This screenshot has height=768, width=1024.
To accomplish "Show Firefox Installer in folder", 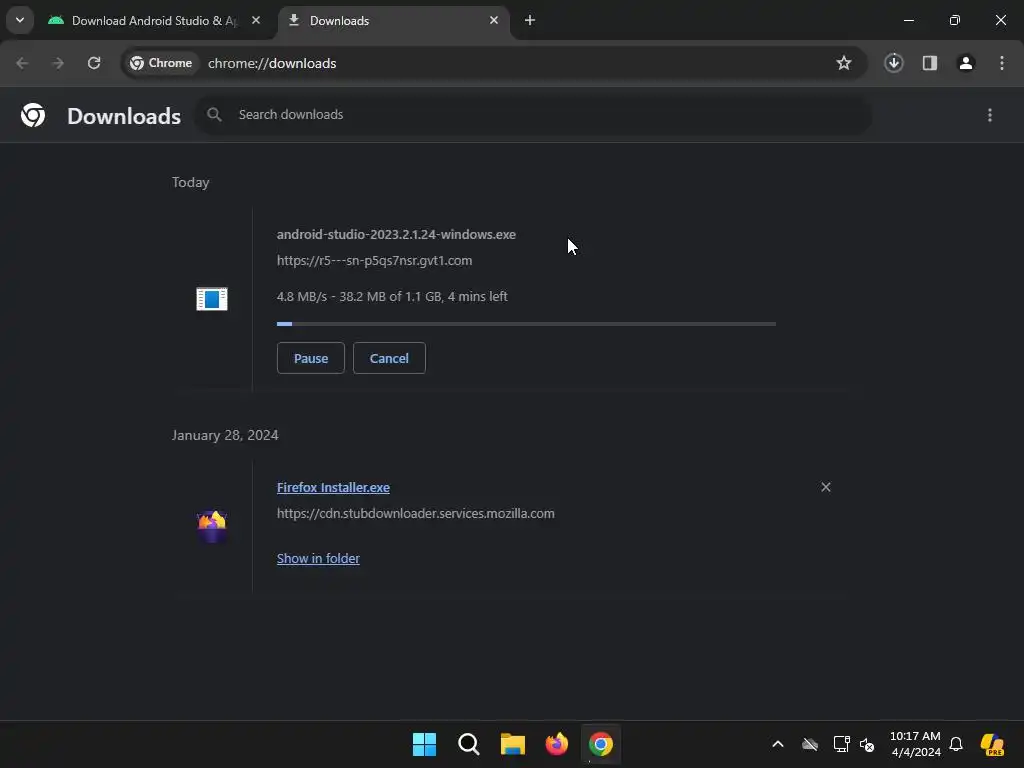I will [x=318, y=558].
